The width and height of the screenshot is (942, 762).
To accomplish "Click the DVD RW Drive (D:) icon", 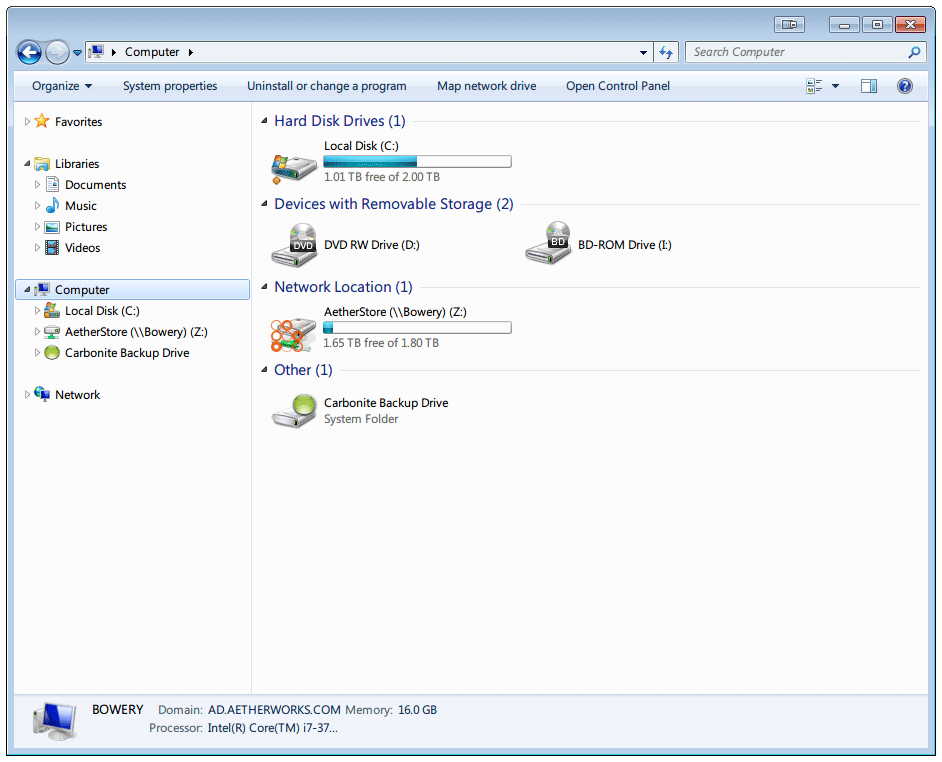I will coord(294,245).
